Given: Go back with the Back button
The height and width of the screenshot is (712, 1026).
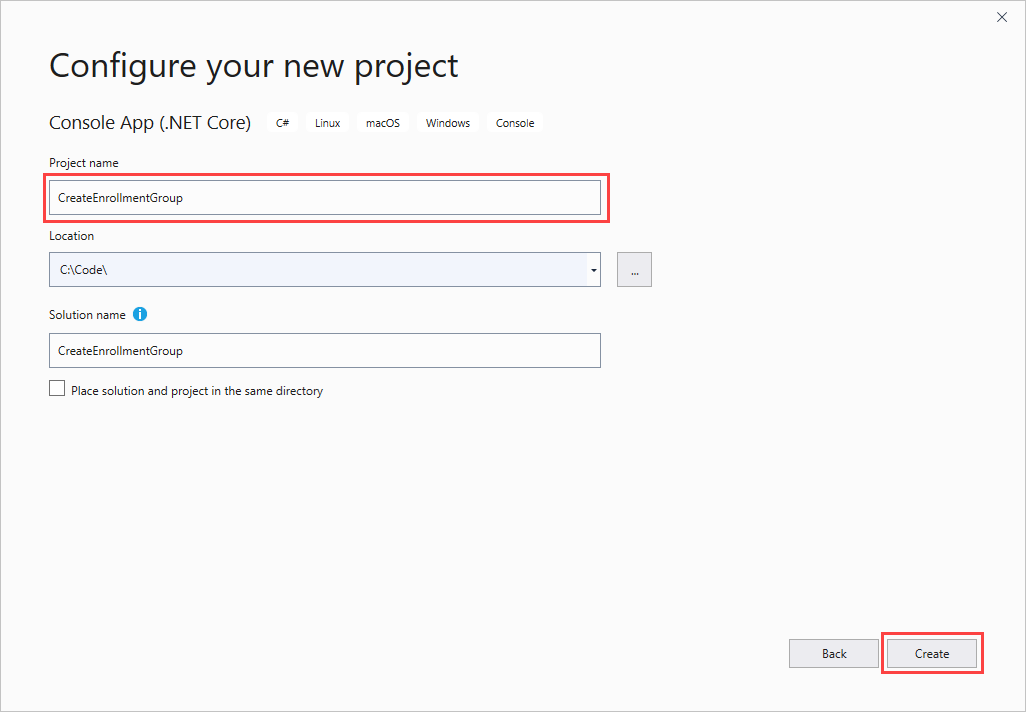Looking at the screenshot, I should click(x=834, y=654).
